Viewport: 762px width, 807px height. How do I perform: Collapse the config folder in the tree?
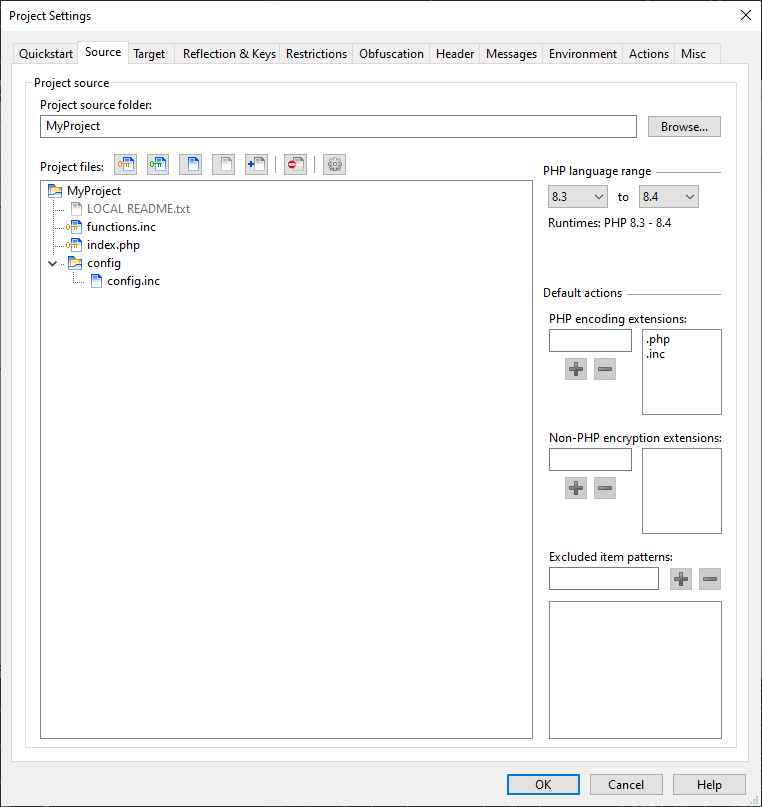coord(53,264)
